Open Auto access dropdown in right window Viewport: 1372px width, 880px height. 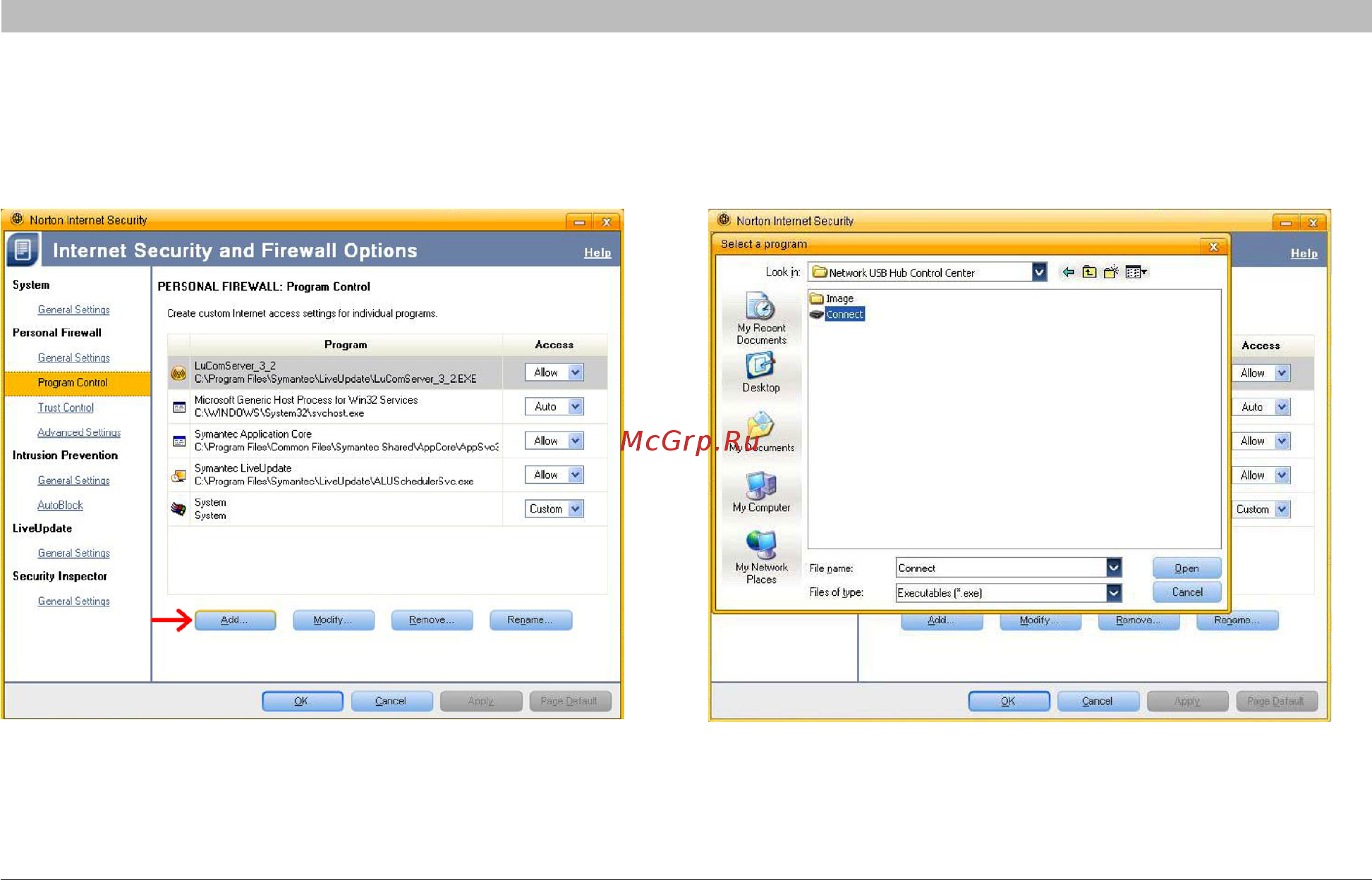click(1282, 407)
